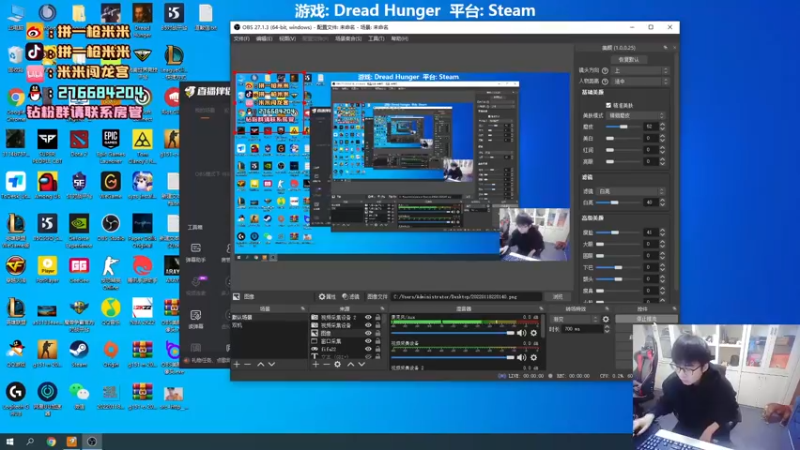
Task: Click help icon next to 镜头方向
Action: (605, 70)
